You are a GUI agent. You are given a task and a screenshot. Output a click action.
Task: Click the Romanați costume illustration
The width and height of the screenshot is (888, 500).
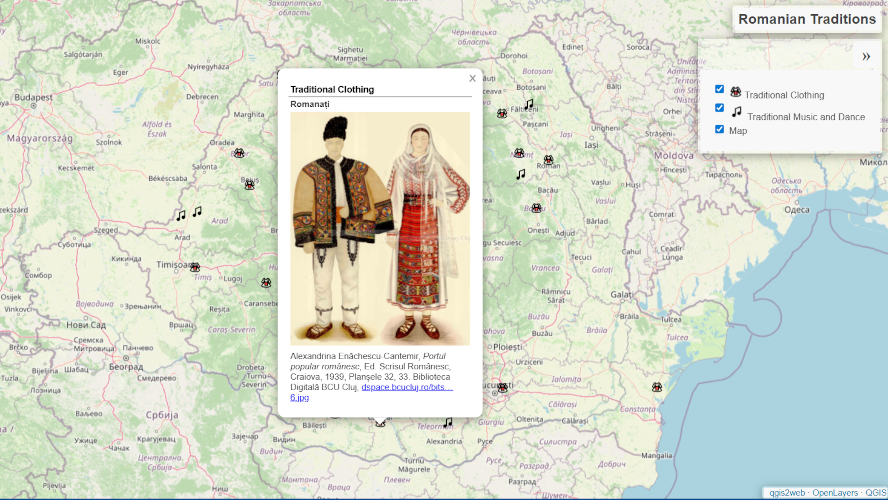pyautogui.click(x=380, y=228)
